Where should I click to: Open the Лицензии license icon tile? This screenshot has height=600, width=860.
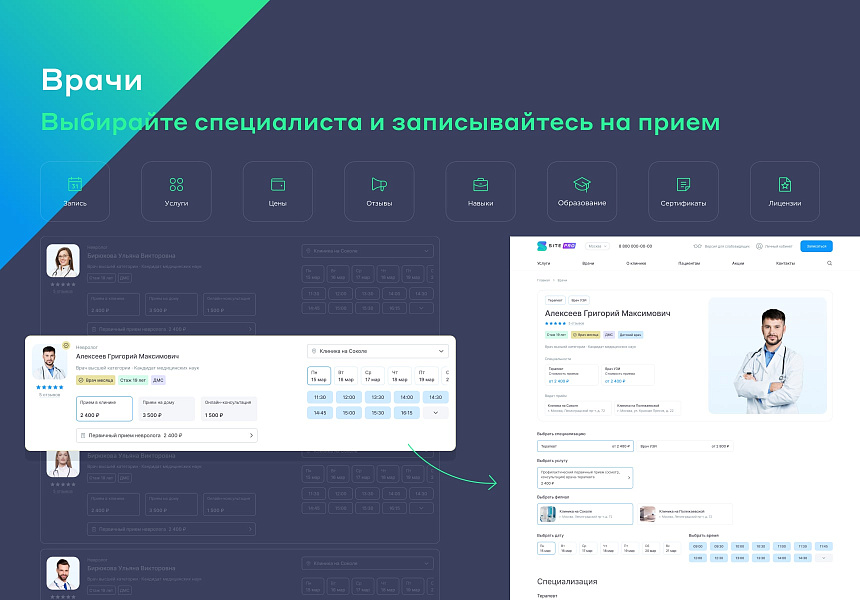pos(785,191)
